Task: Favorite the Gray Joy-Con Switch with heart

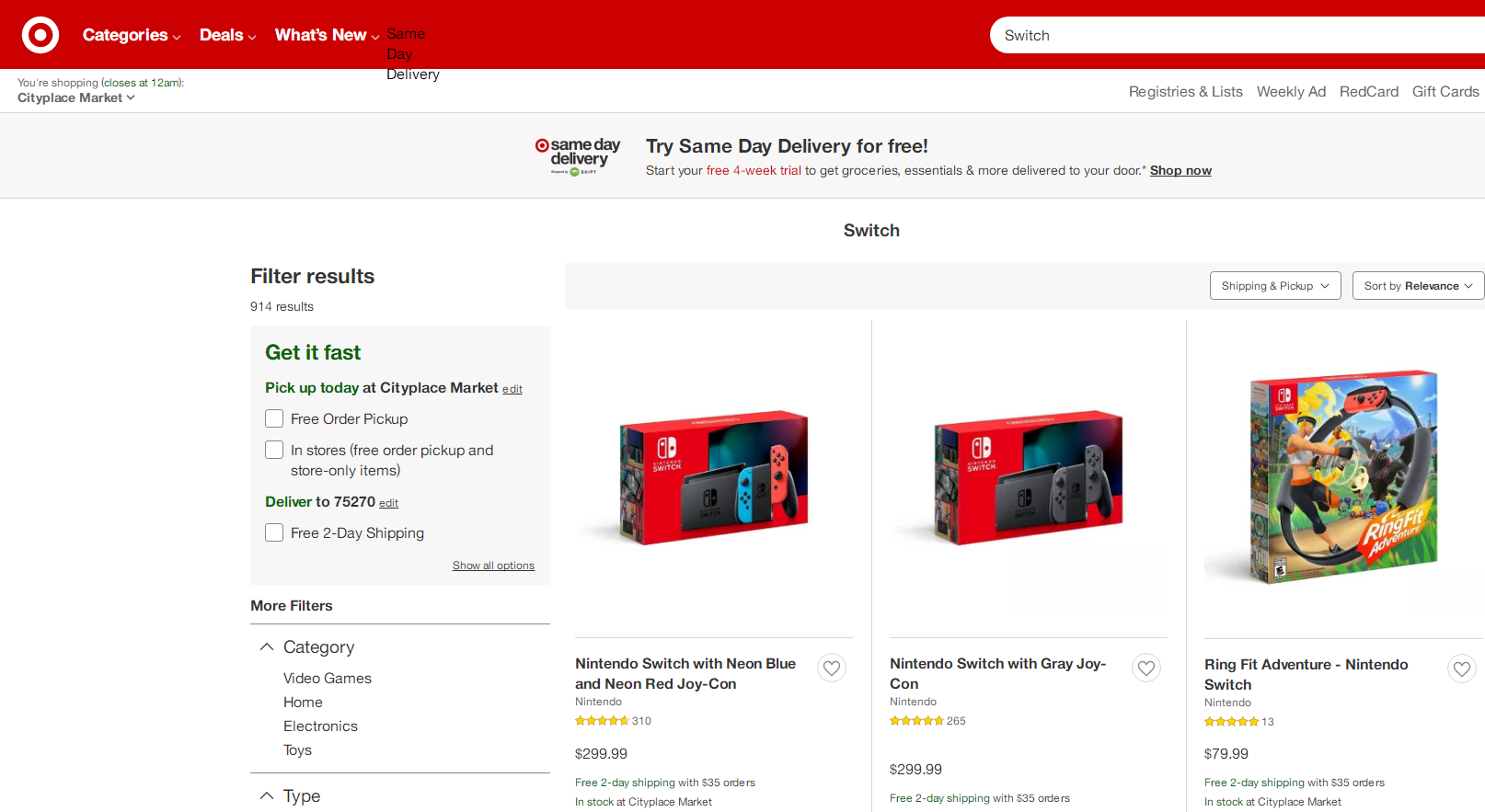Action: [1146, 669]
